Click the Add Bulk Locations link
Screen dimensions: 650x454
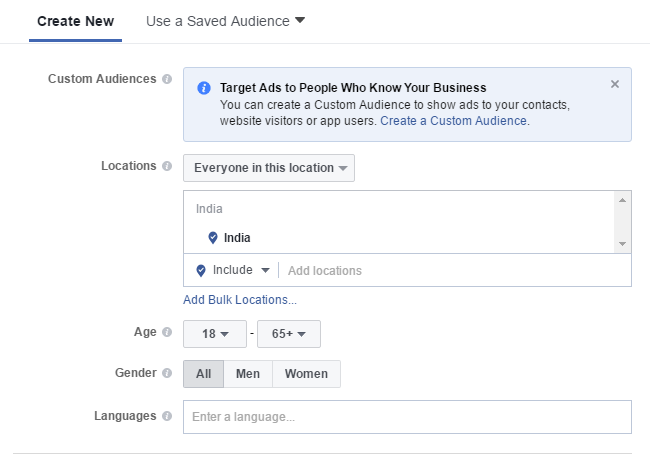pos(240,300)
